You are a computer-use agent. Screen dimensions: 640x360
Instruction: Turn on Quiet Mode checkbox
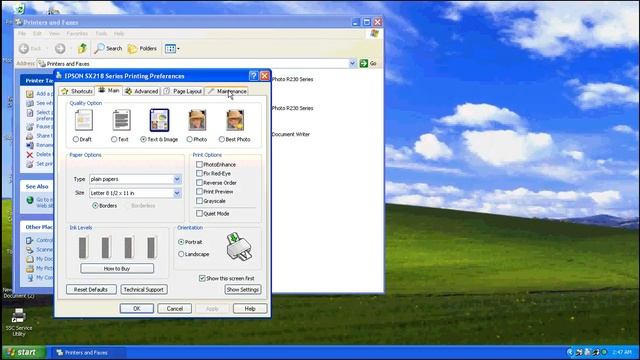(x=199, y=213)
